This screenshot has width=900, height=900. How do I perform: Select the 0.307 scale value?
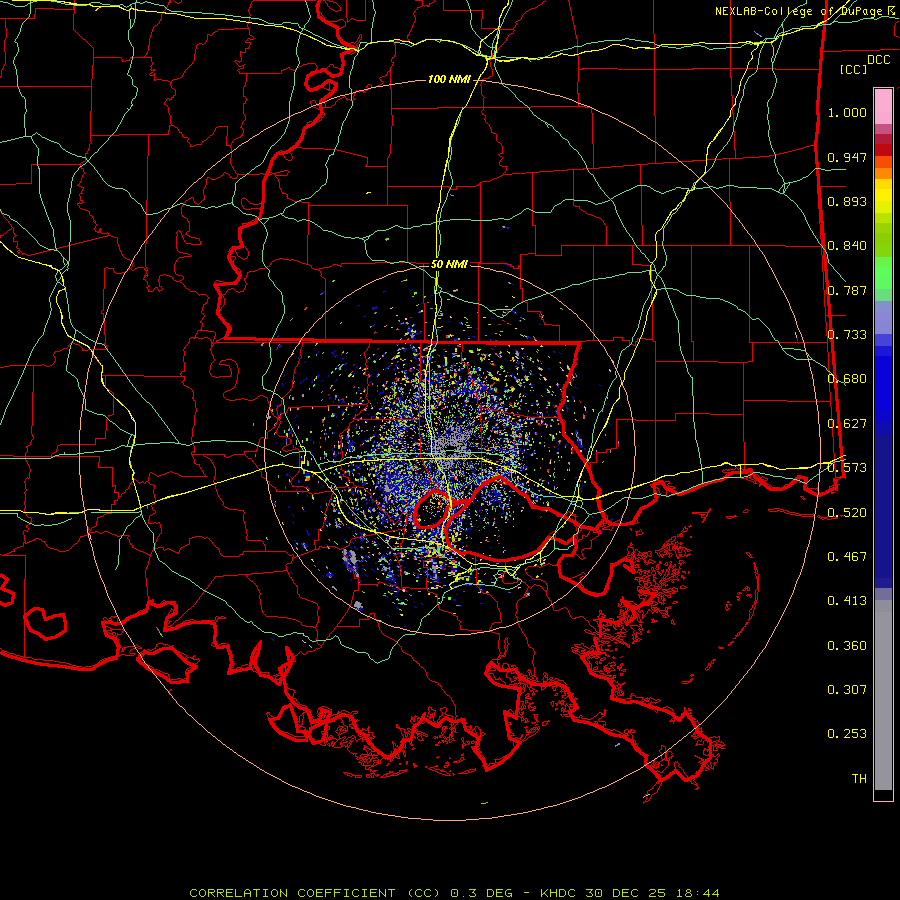click(x=847, y=690)
